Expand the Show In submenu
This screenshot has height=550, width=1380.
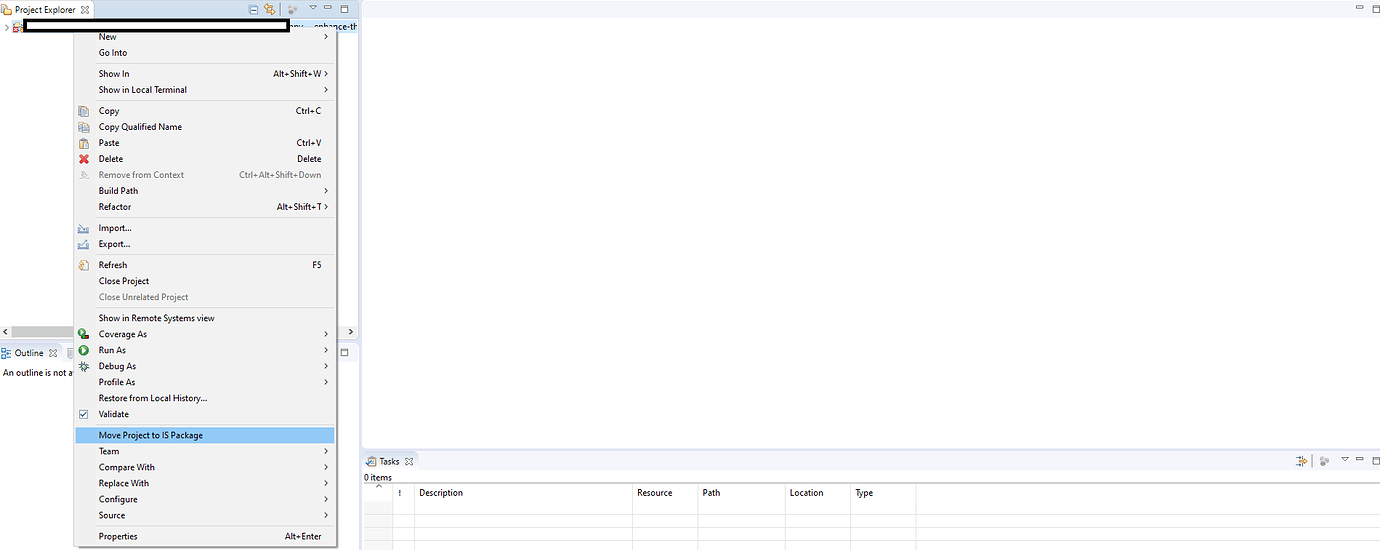(x=205, y=74)
